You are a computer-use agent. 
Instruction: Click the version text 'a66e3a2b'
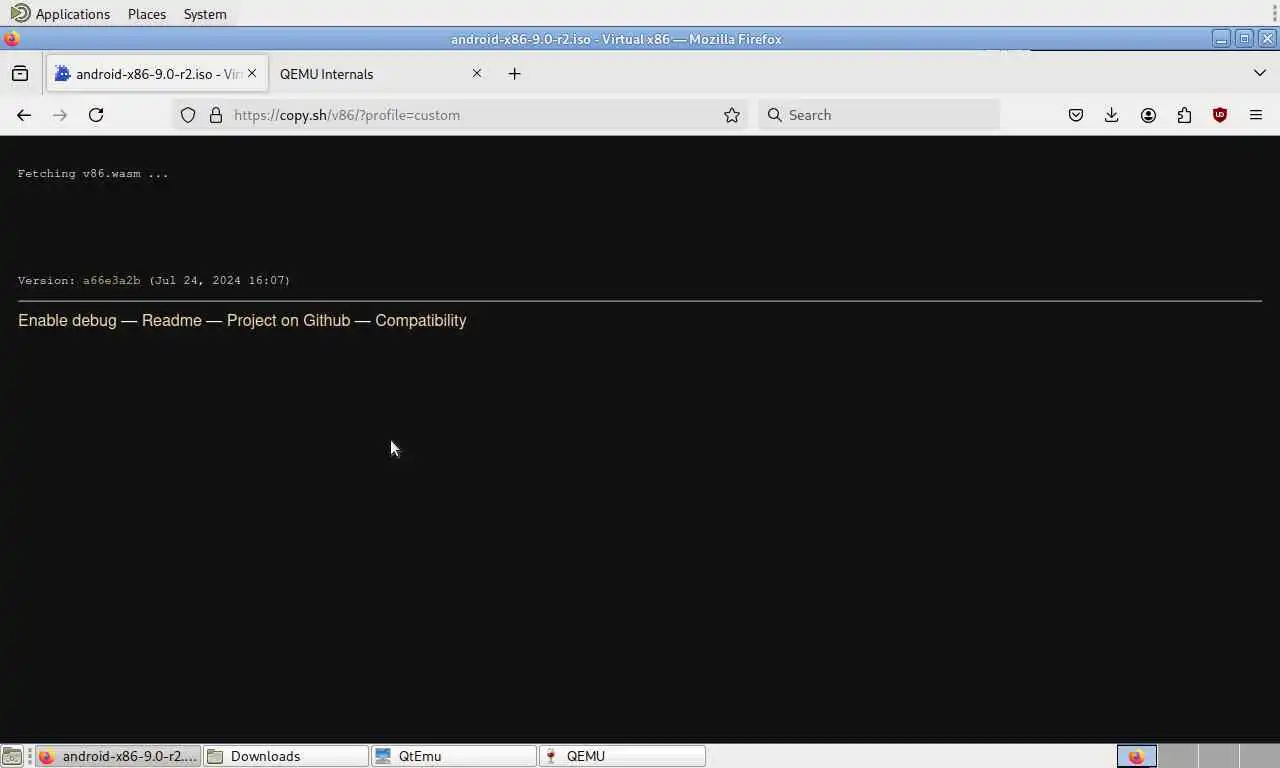point(112,281)
